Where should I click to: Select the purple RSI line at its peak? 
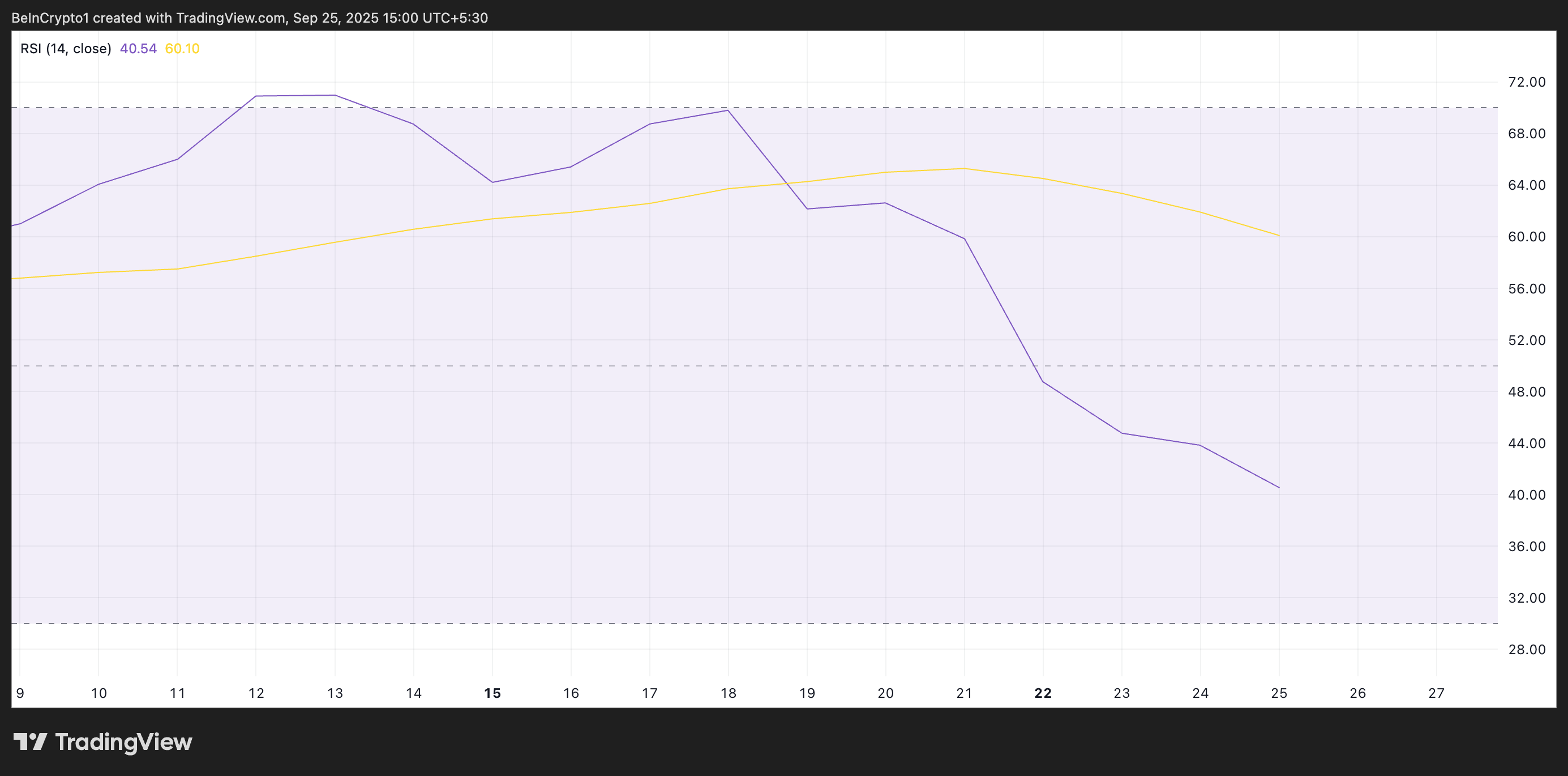295,96
